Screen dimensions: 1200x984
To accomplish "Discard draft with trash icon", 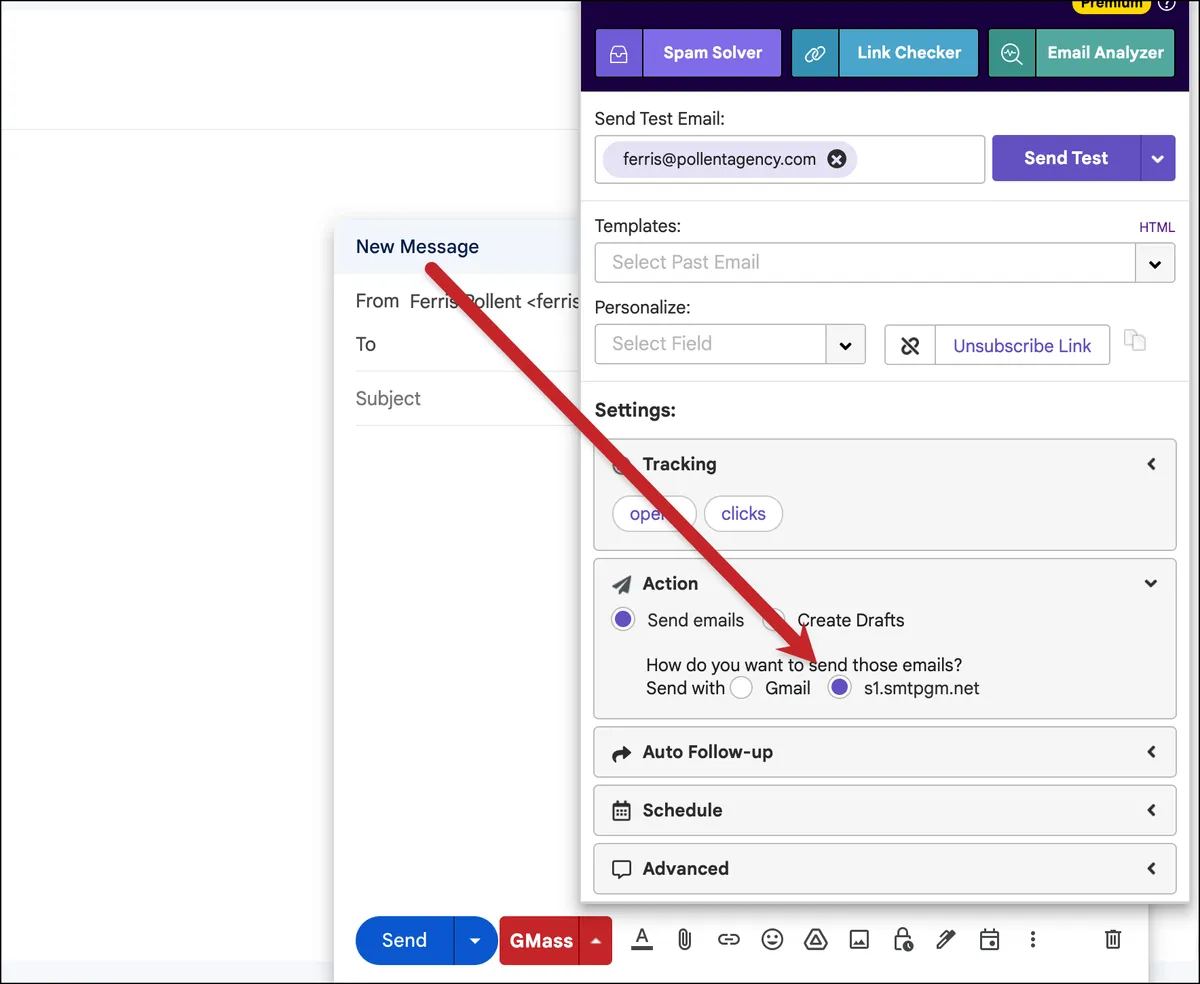I will (1113, 939).
